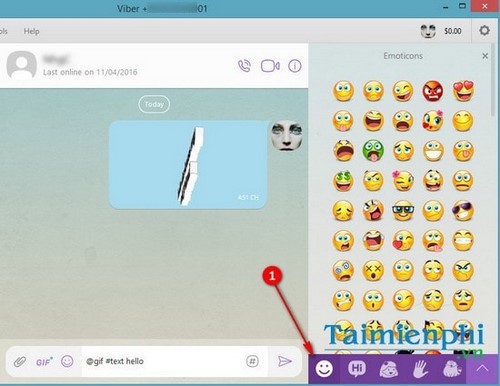Insert the purple sunglasses emoticon
Viewport: 500px width, 386px height.
tap(463, 211)
